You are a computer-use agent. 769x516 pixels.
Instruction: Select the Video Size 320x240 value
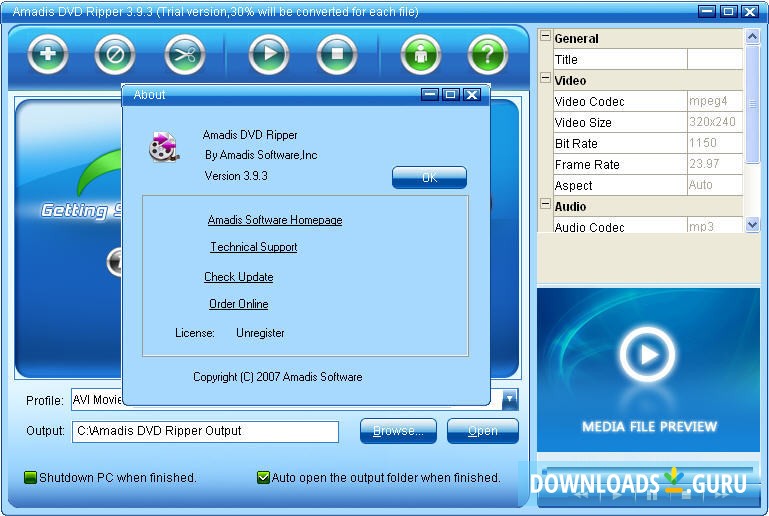coord(715,122)
